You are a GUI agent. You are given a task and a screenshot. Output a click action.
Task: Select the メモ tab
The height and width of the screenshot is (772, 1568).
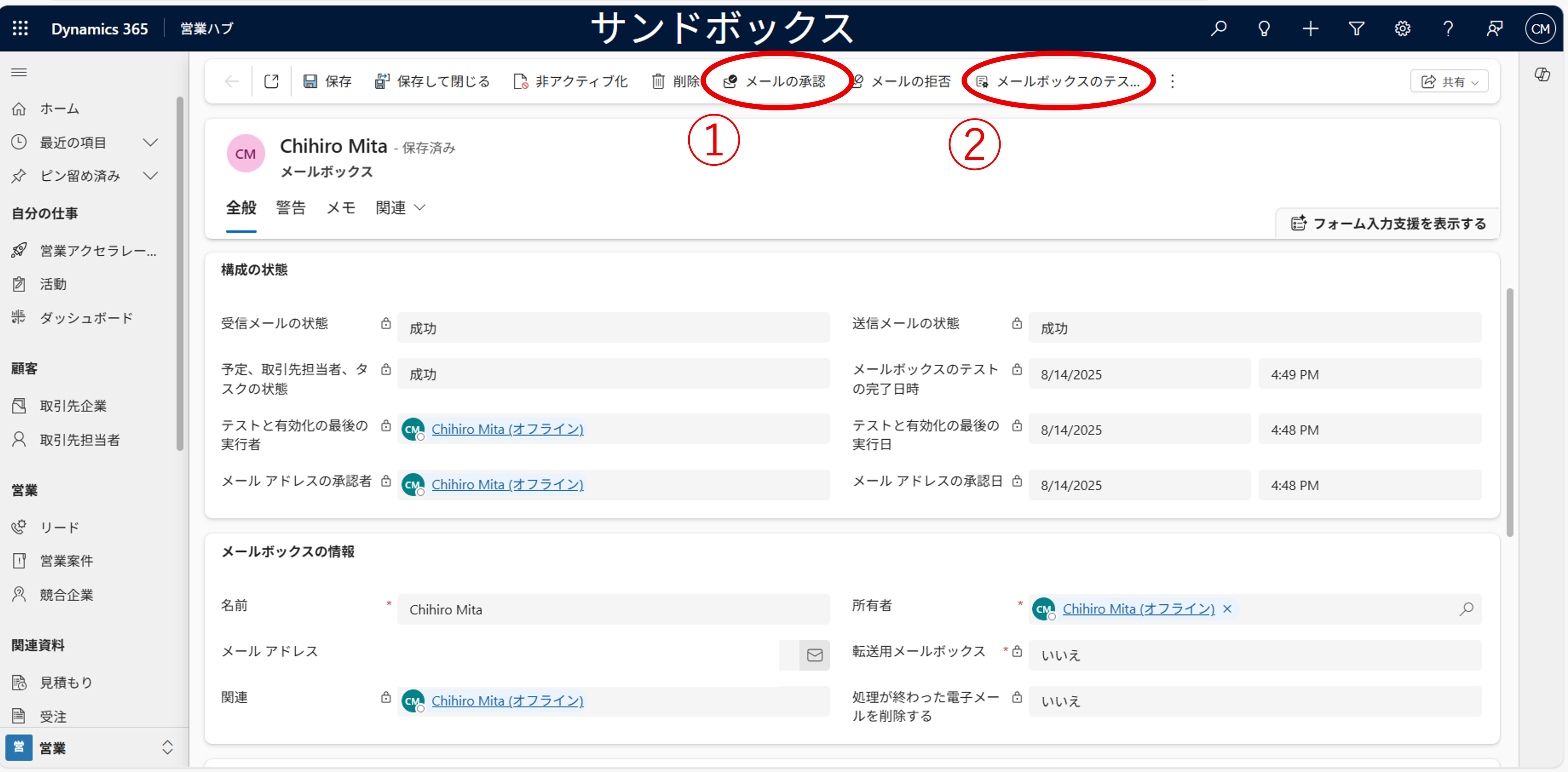click(341, 208)
